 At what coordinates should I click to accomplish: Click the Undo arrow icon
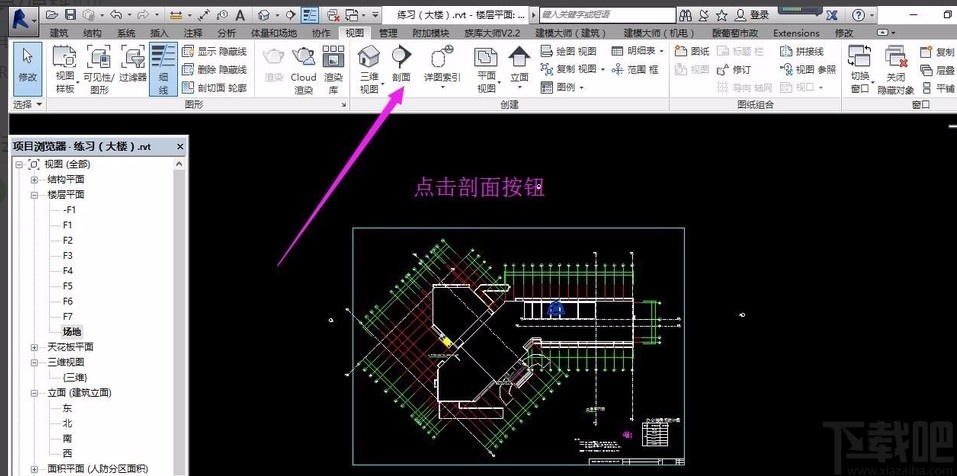(x=115, y=14)
